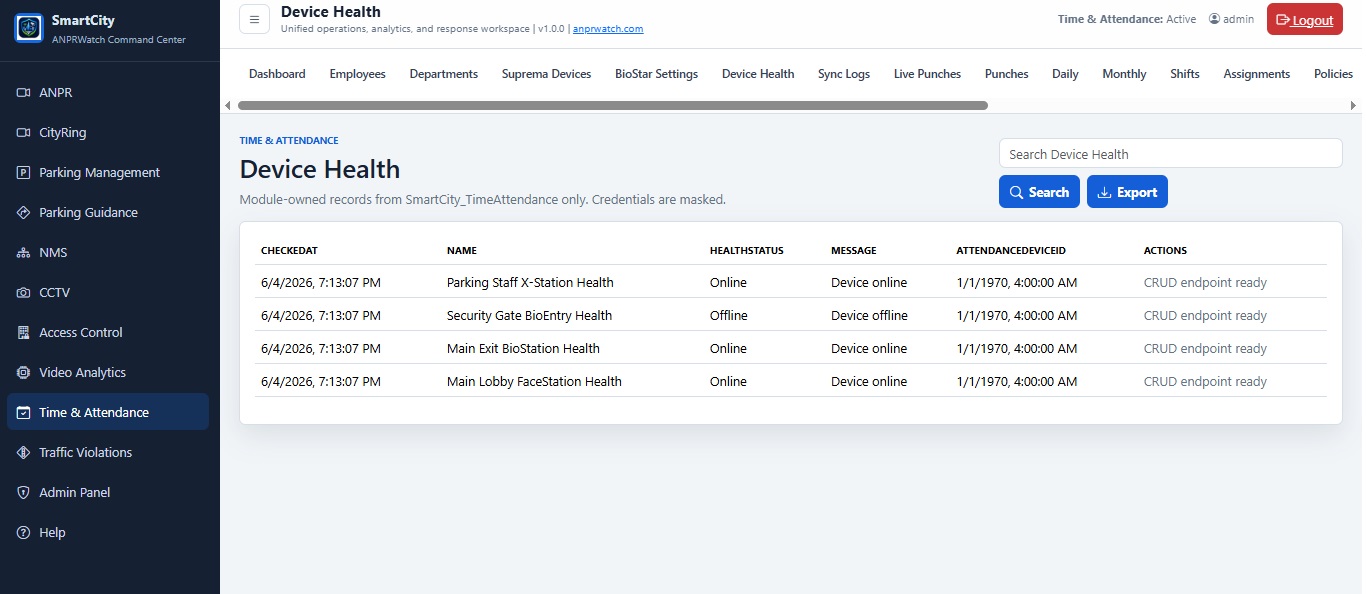The width and height of the screenshot is (1366, 594).
Task: Click the CCTV camera icon
Action: click(x=23, y=292)
